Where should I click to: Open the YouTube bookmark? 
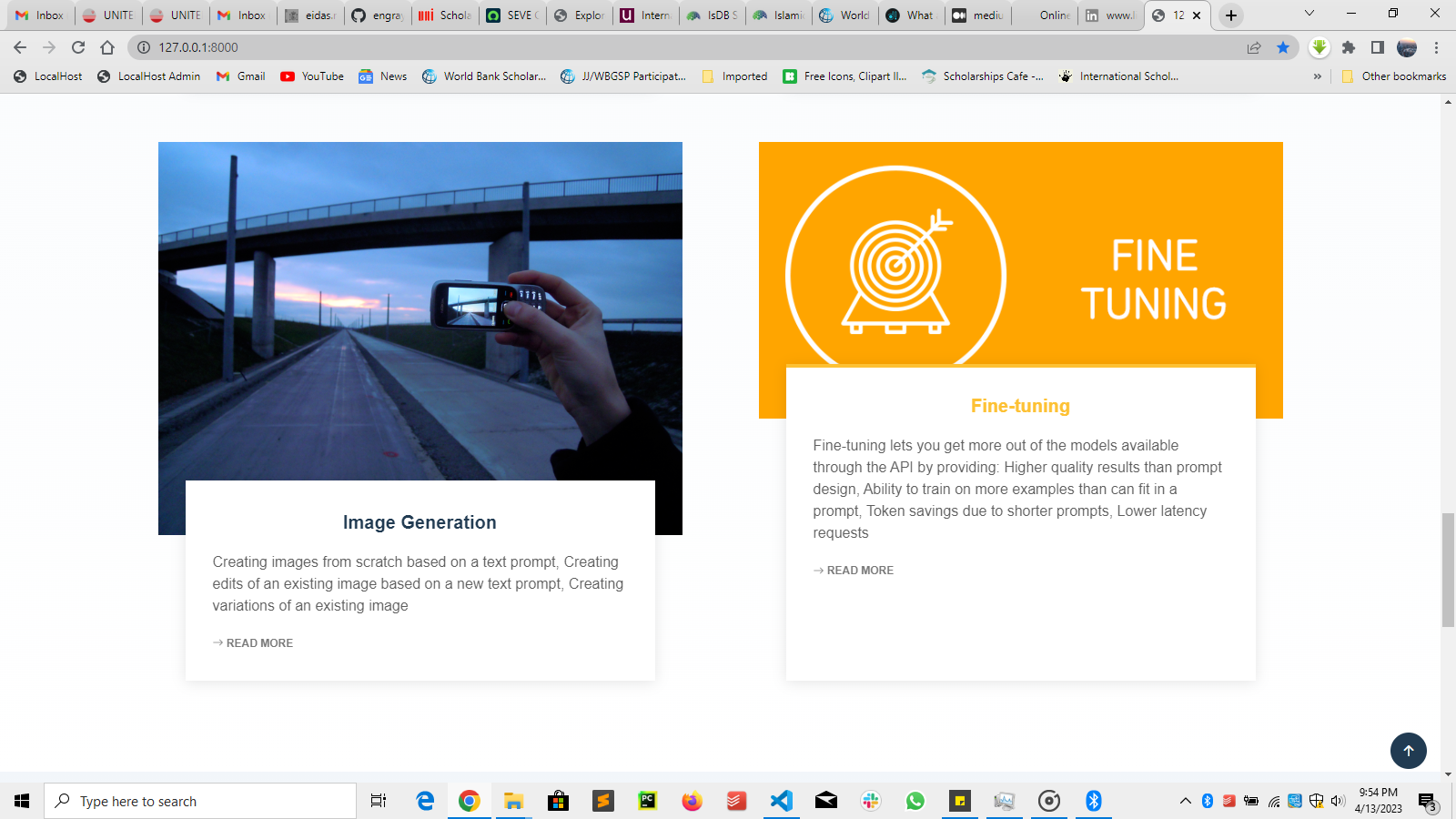312,76
